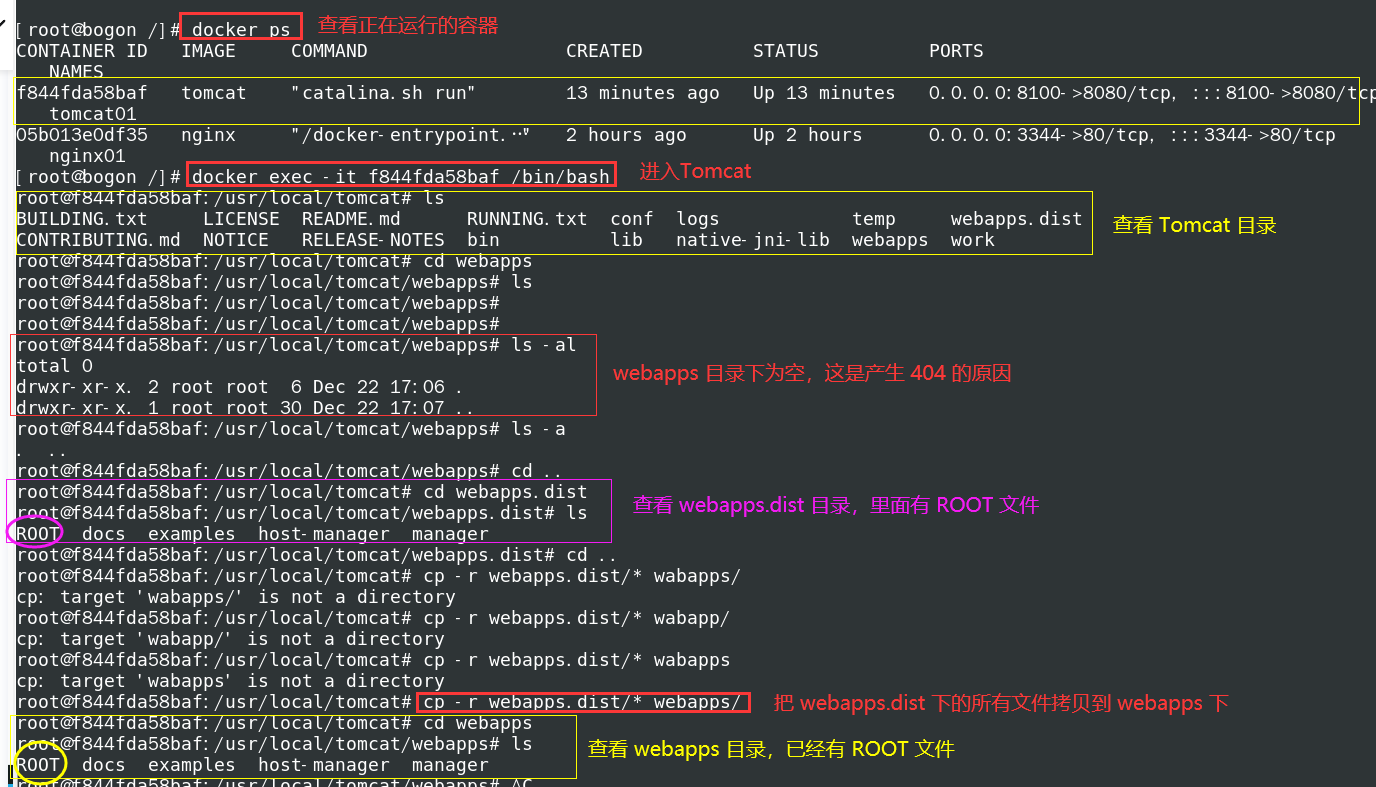The image size is (1376, 787).
Task: Click the 'tomcat01' container name
Action: pos(93,114)
